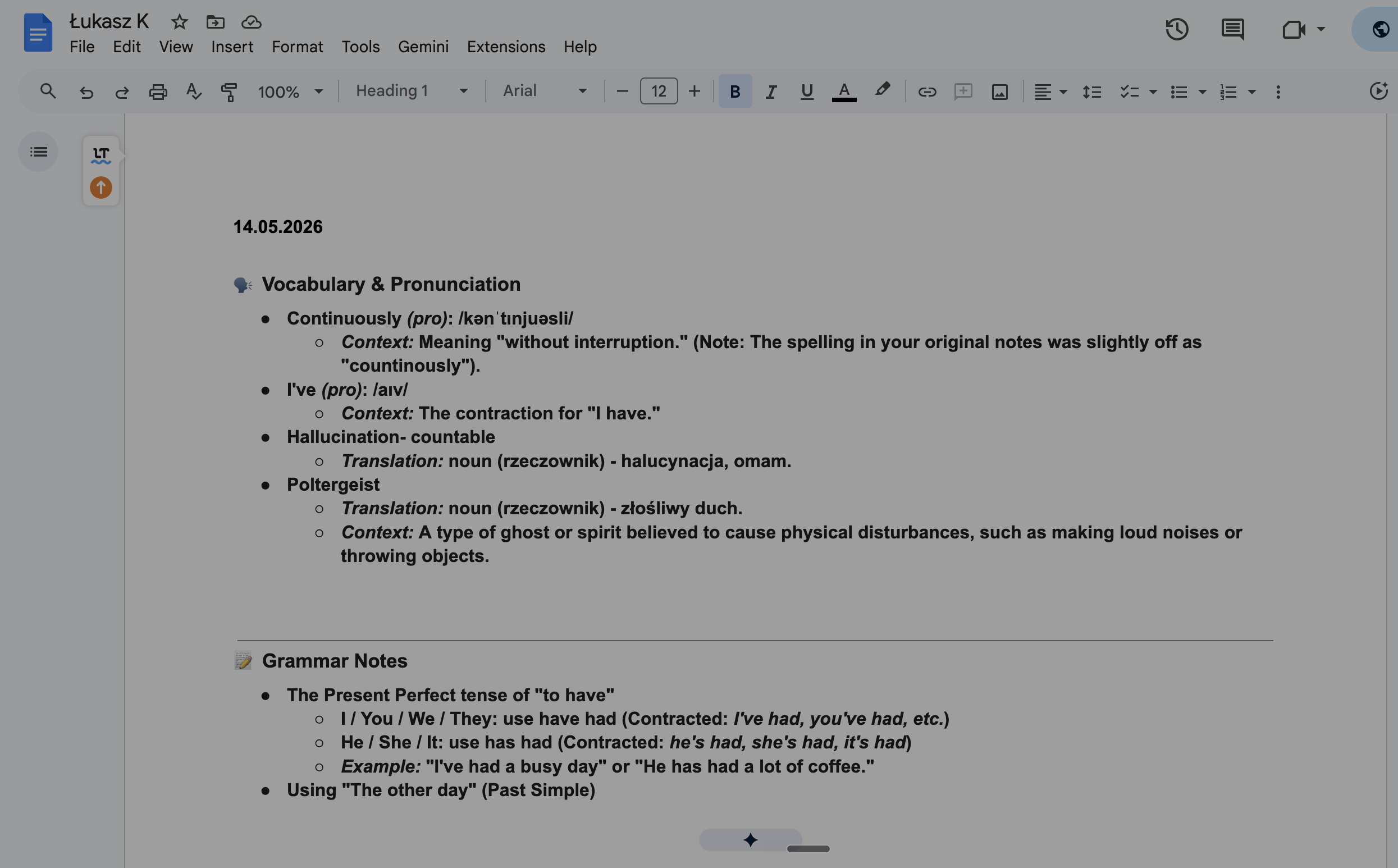Click the orange up-arrow extension icon
This screenshot has width=1398, height=868.
coord(101,188)
